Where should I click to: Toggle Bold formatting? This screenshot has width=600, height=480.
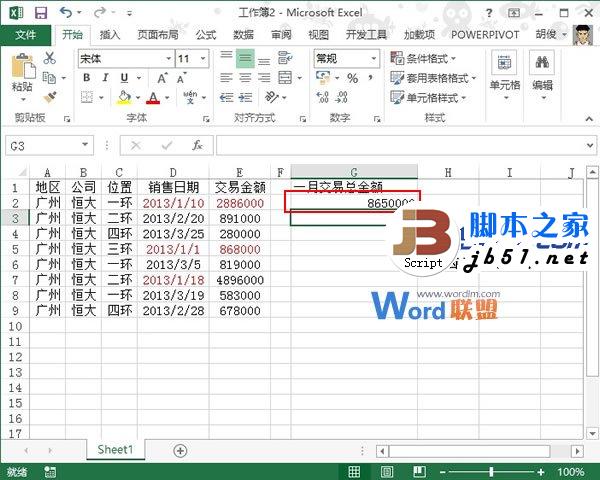[85, 78]
